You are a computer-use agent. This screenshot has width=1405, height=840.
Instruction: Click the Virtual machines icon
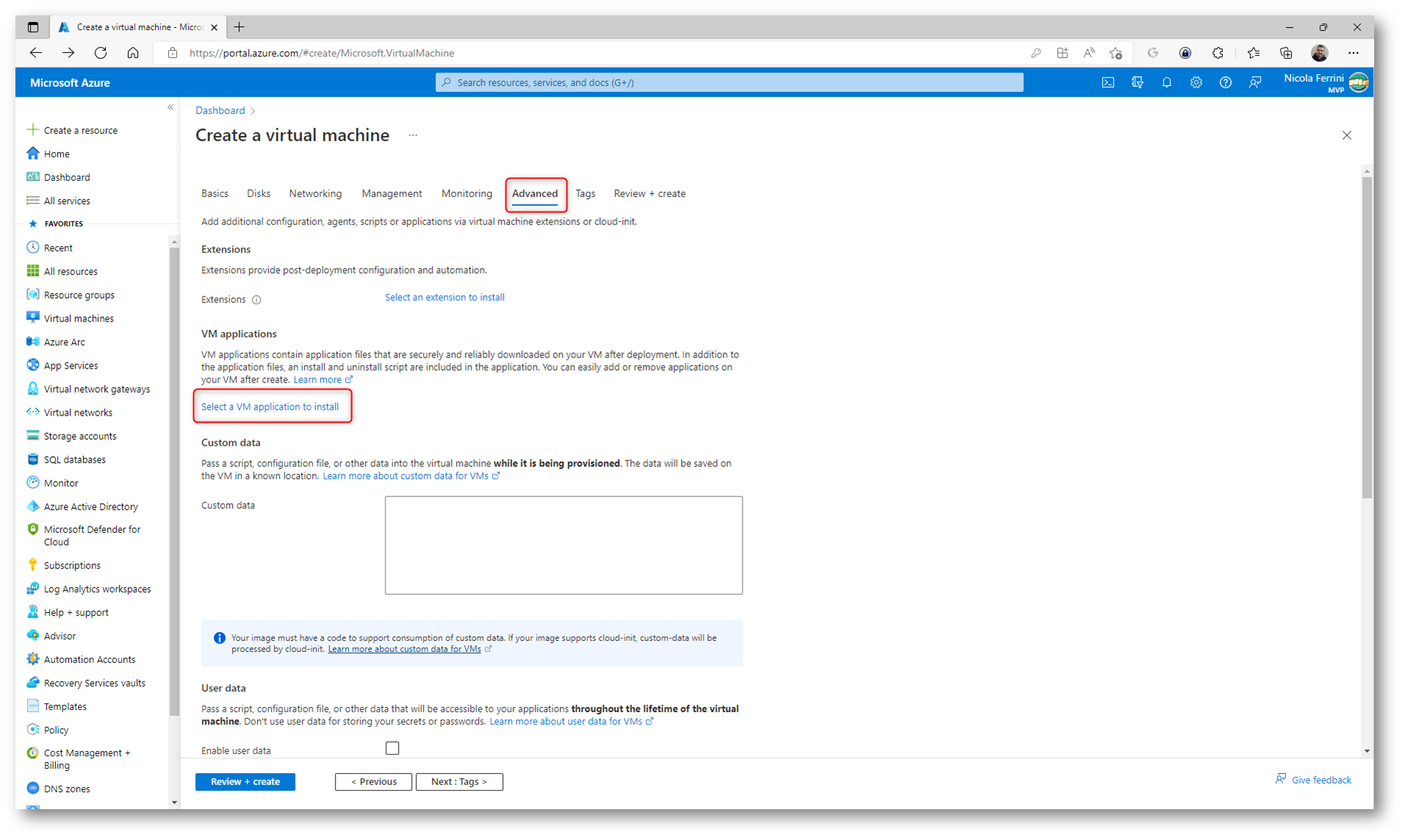[32, 318]
